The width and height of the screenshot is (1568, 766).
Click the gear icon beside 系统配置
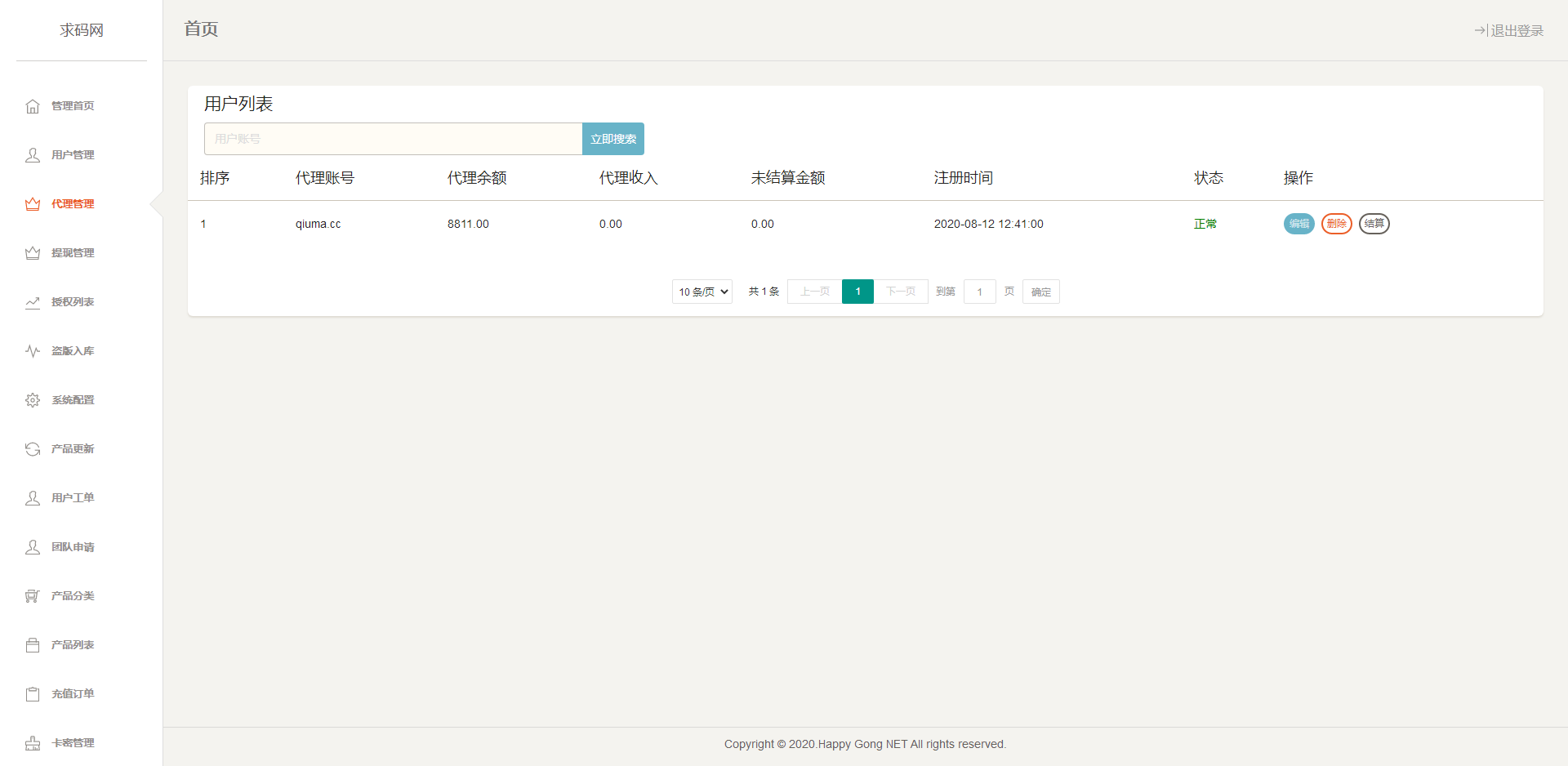(33, 400)
